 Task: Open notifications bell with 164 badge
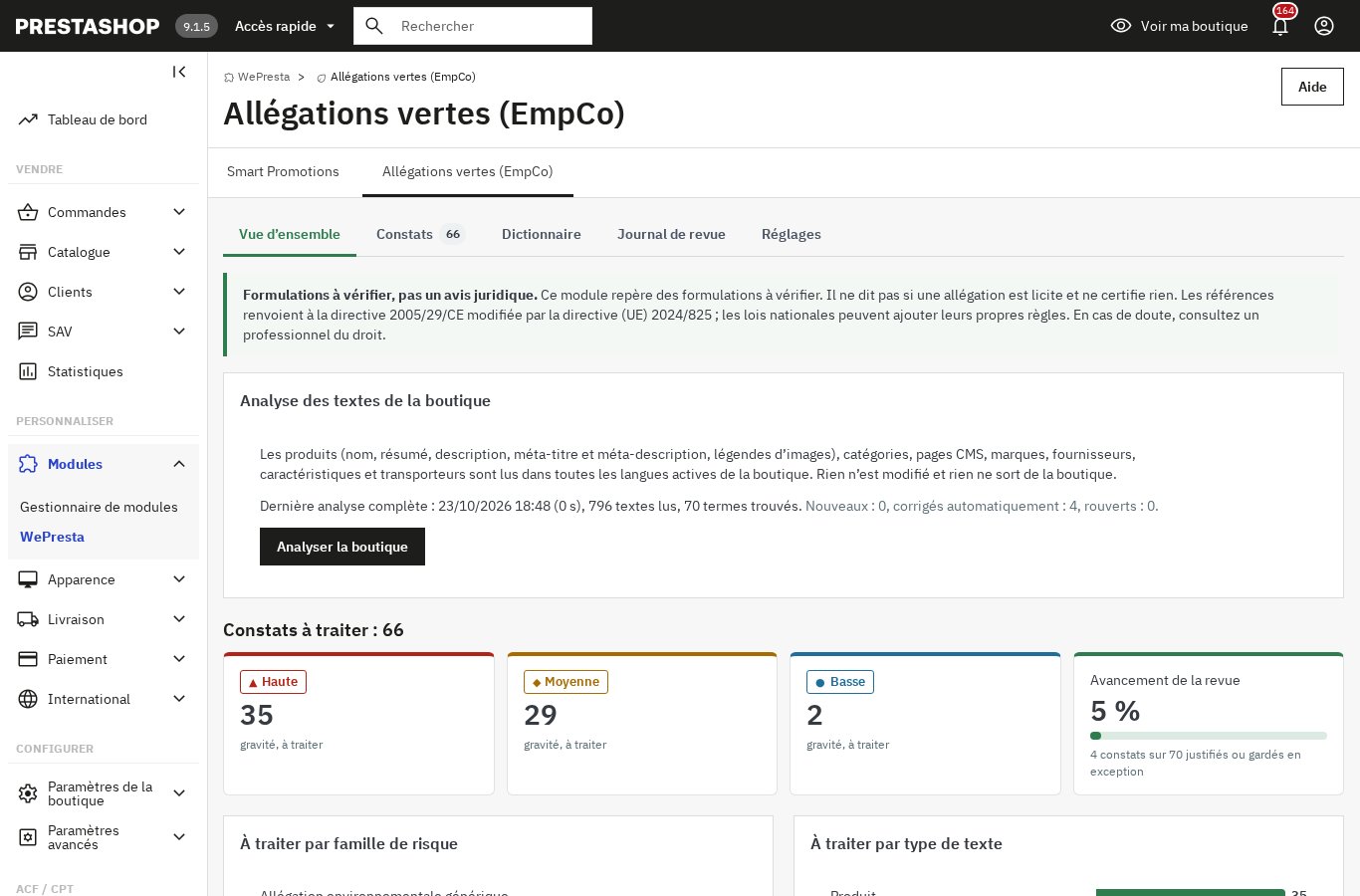coord(1280,24)
